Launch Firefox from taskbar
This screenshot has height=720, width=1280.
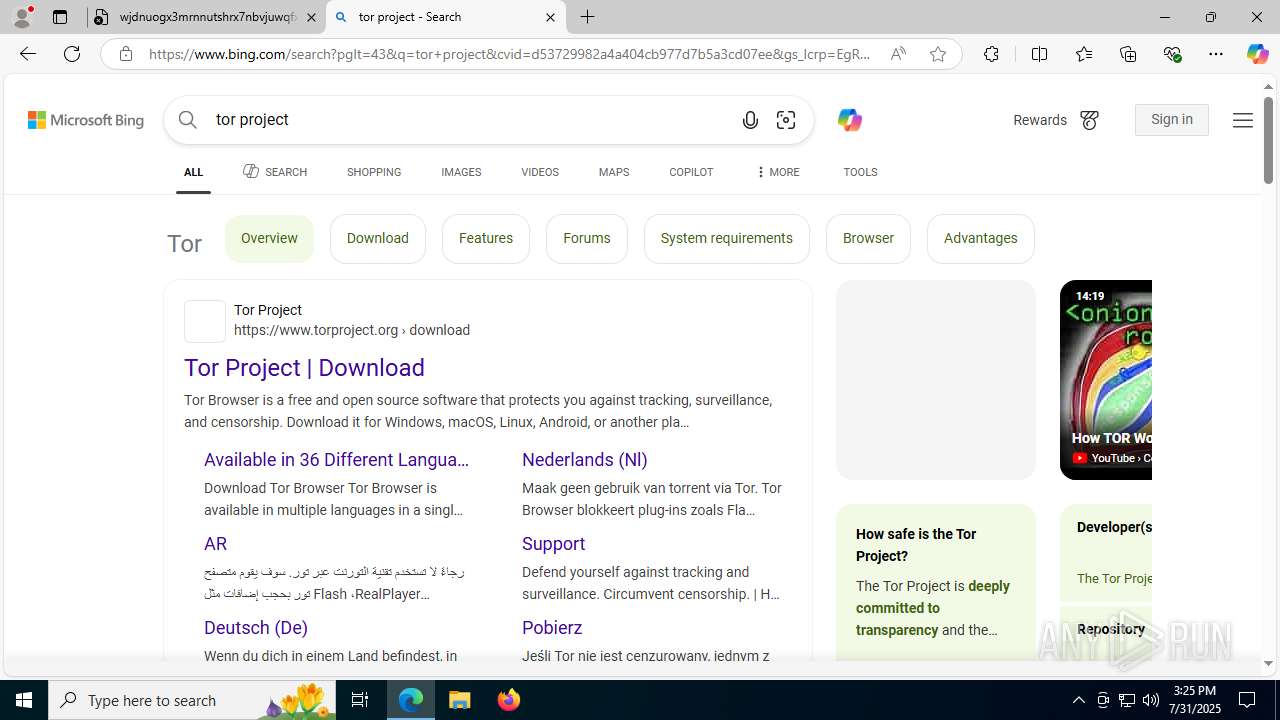(x=509, y=700)
